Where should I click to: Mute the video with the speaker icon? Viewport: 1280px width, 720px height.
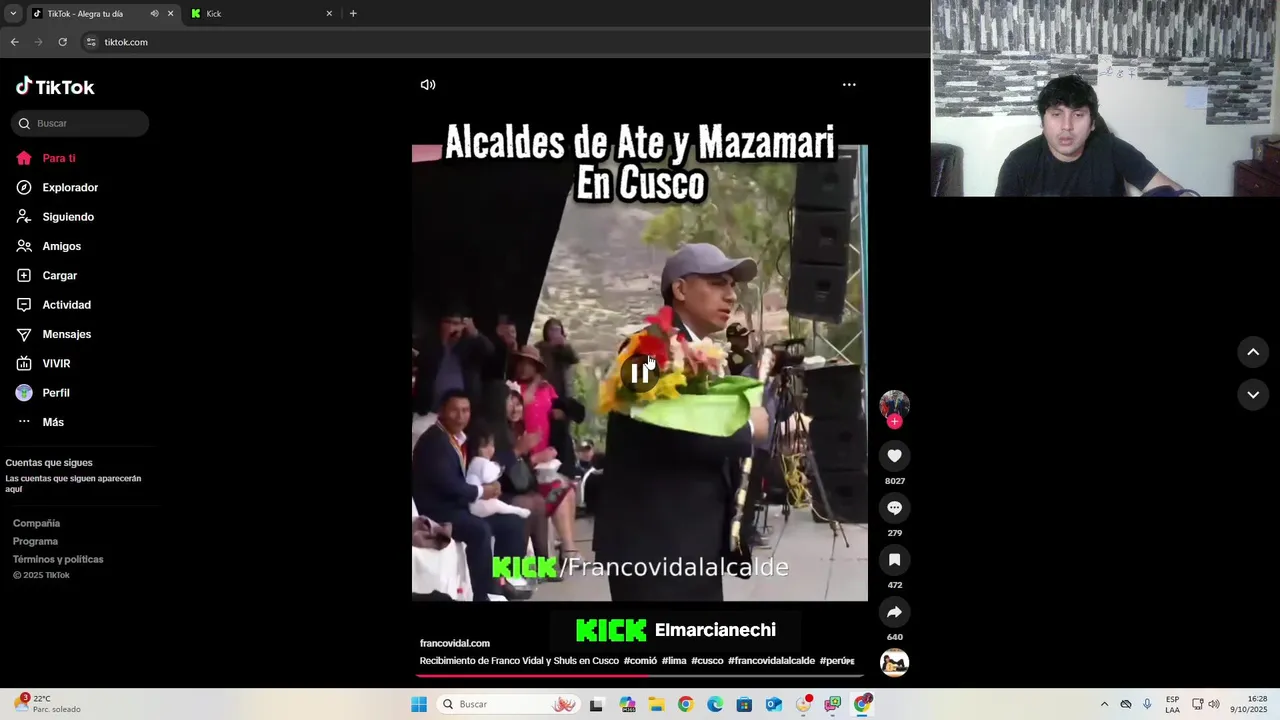click(x=428, y=85)
